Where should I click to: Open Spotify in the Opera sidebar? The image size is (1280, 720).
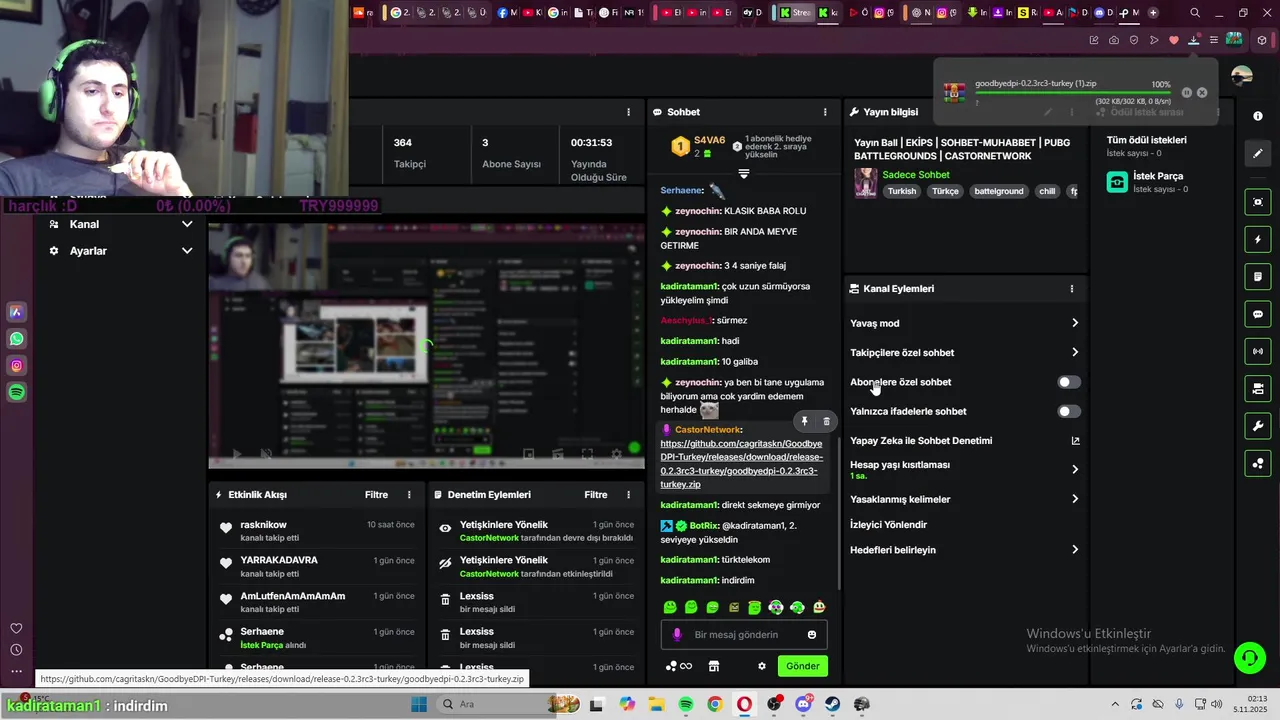click(17, 393)
